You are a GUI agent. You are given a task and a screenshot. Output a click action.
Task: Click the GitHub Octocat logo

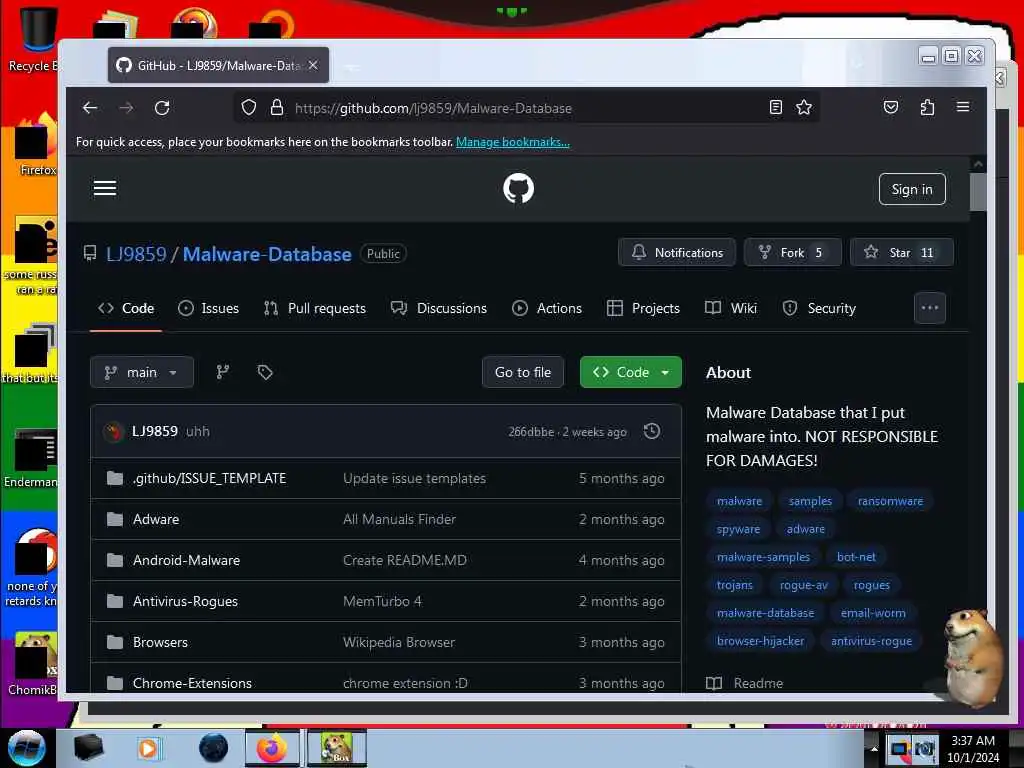click(x=519, y=189)
